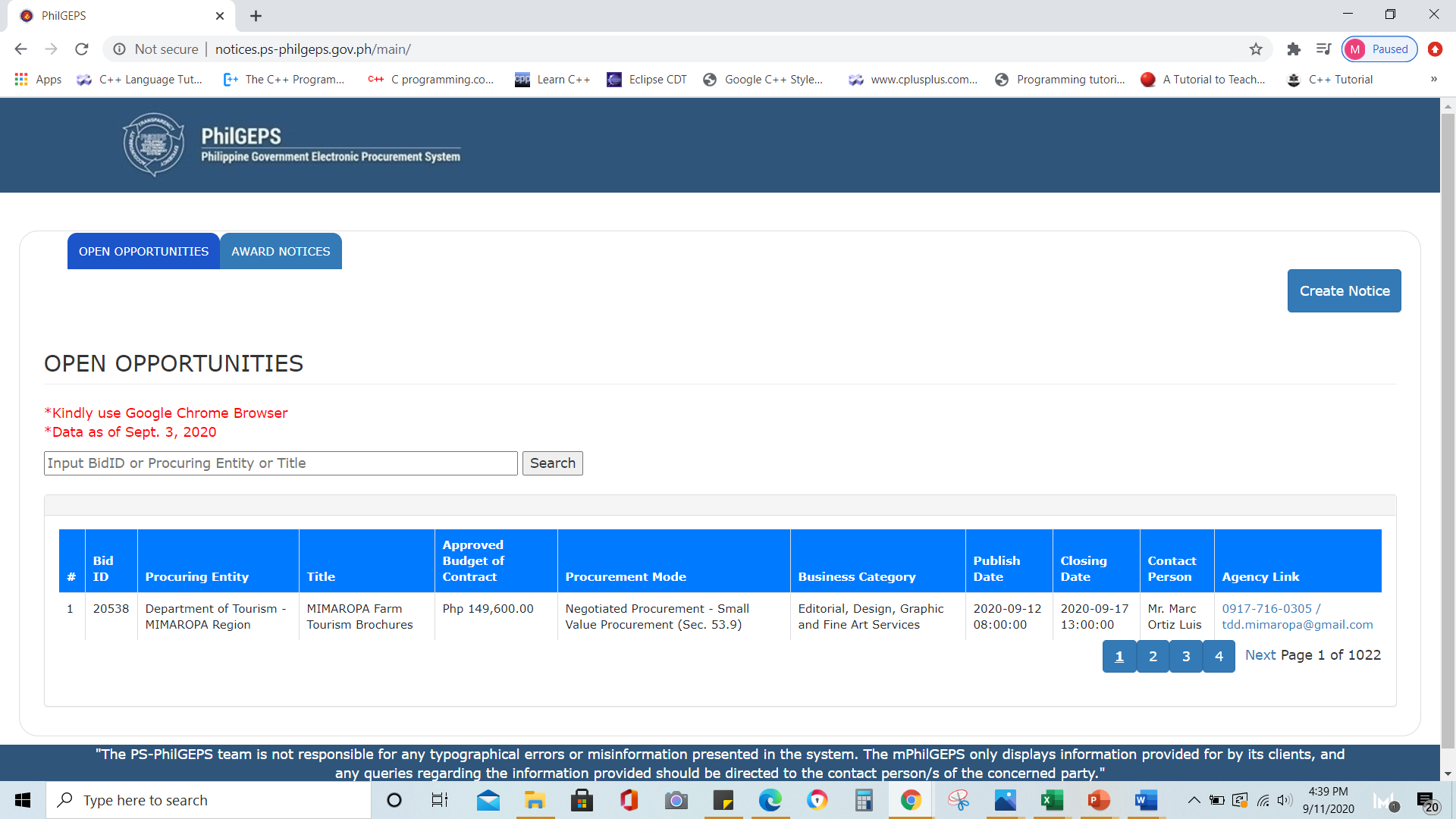Open the Programming tutori... bookmark
The height and width of the screenshot is (819, 1456).
[x=1059, y=80]
